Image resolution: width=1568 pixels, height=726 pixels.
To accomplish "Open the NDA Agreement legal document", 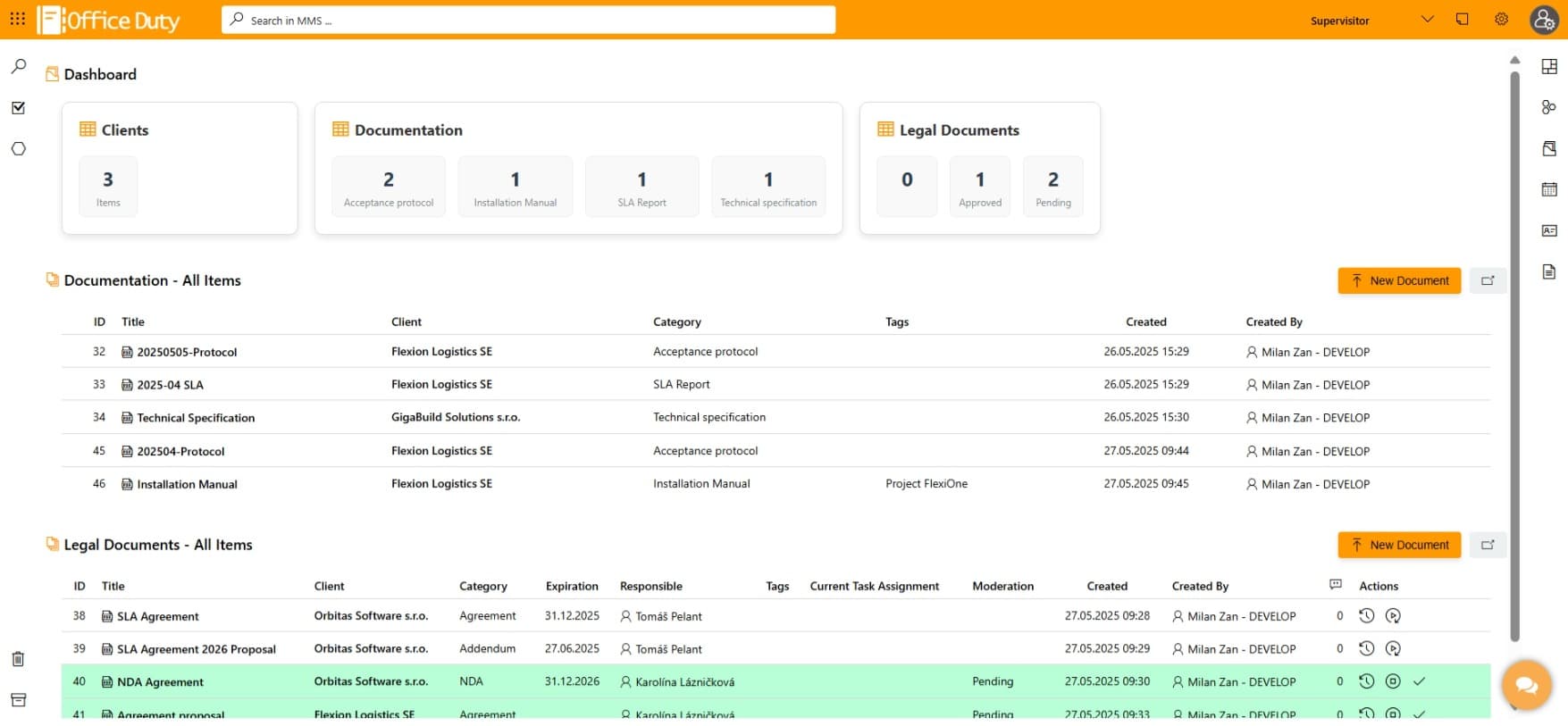I will pos(160,681).
